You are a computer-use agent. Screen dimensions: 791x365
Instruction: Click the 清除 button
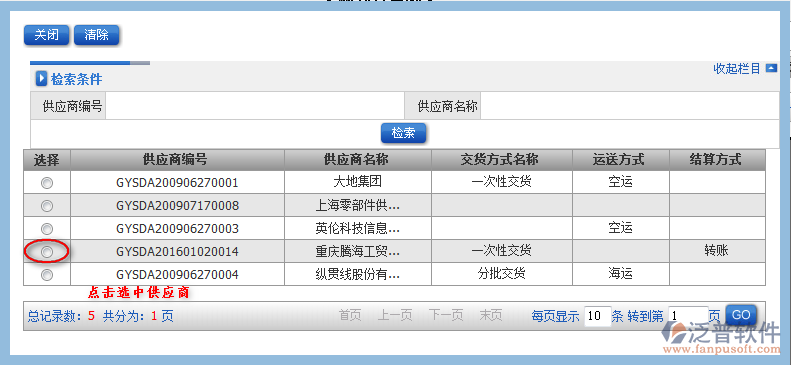click(x=96, y=35)
